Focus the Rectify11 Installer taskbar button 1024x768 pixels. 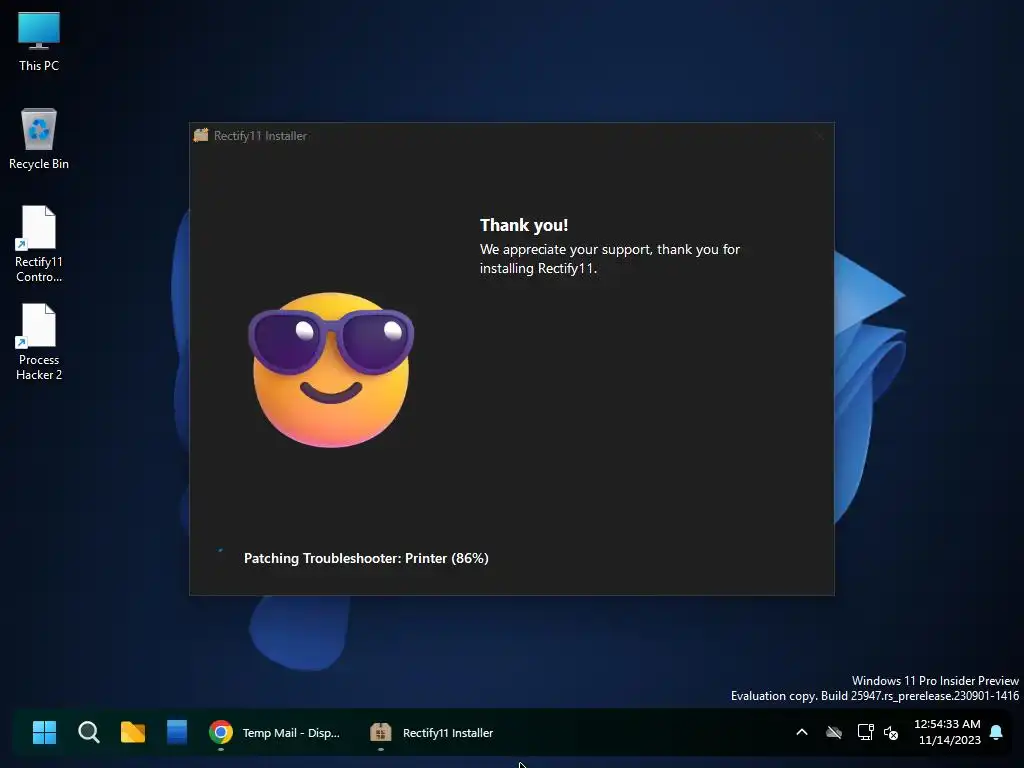(432, 733)
